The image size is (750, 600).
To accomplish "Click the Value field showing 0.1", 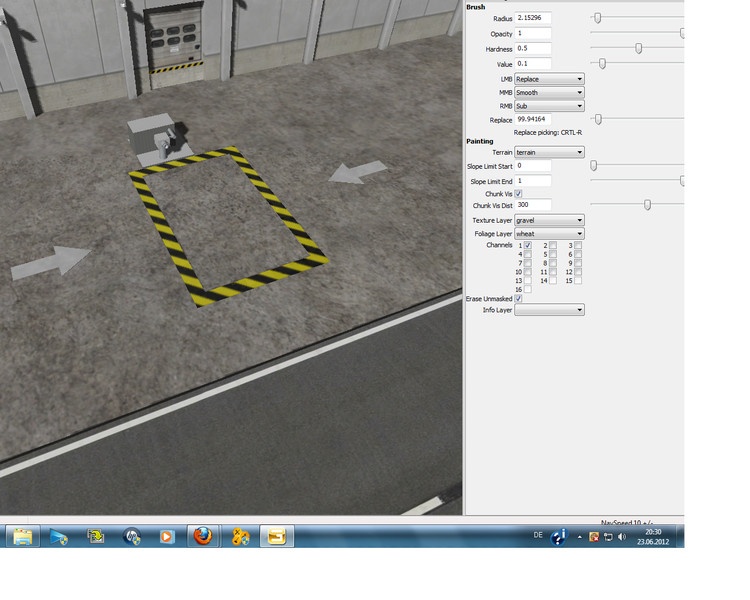I will point(533,64).
